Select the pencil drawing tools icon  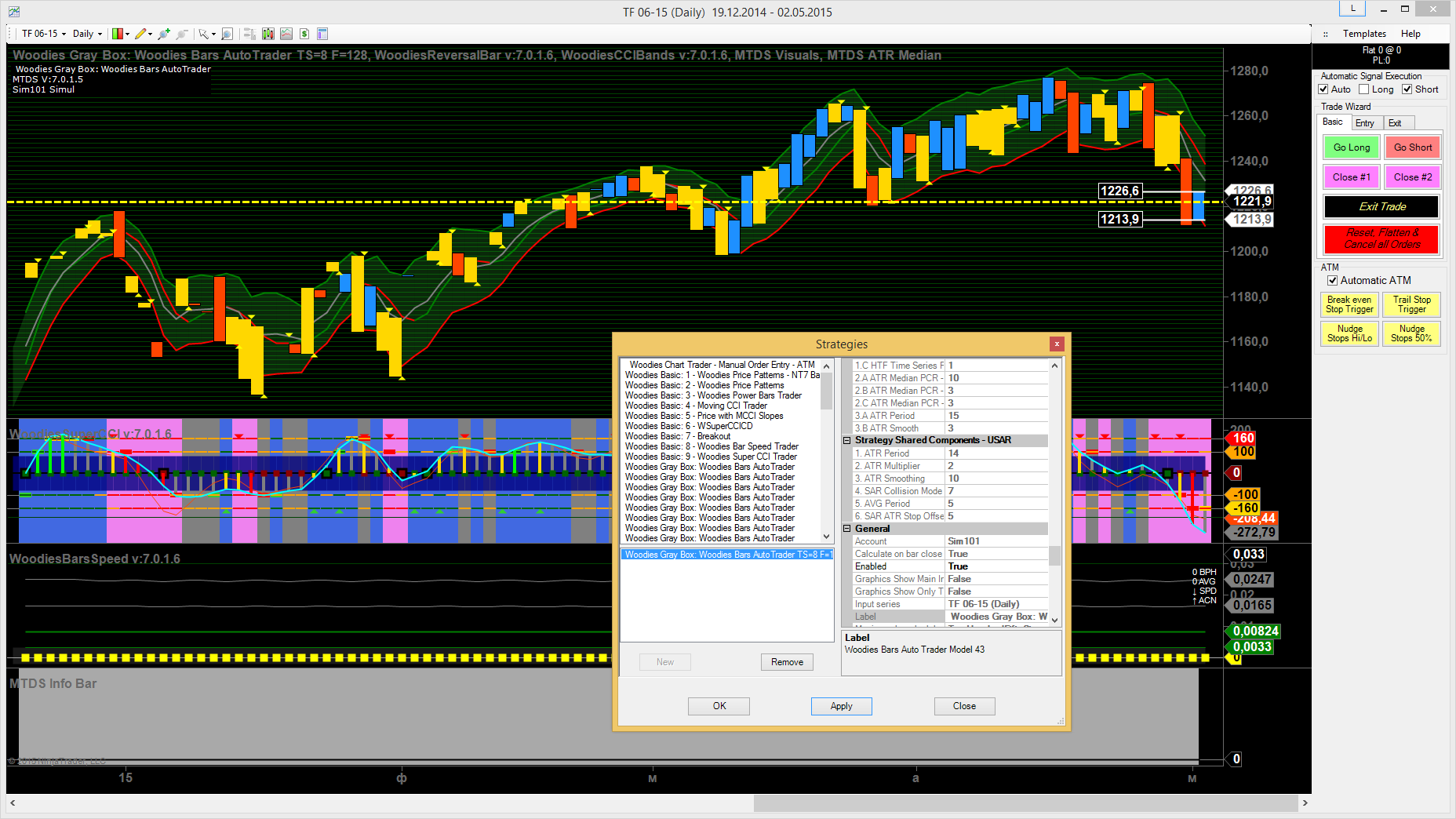[140, 34]
